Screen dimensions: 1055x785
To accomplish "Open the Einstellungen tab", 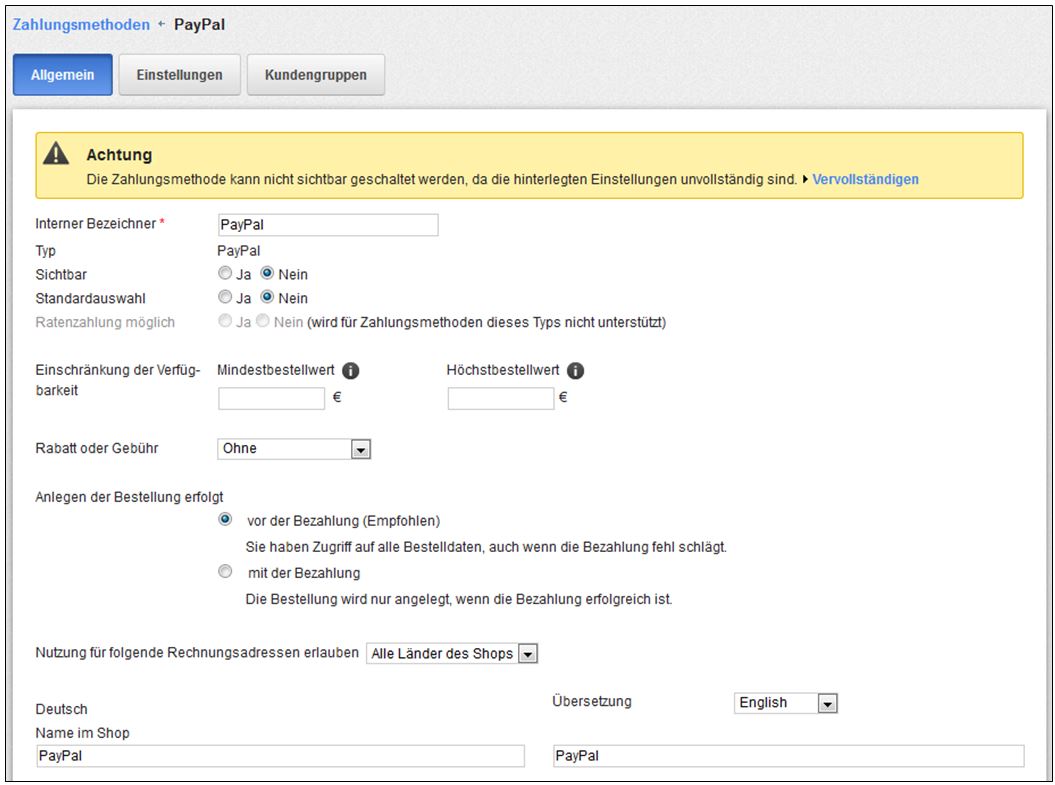I will (x=180, y=75).
